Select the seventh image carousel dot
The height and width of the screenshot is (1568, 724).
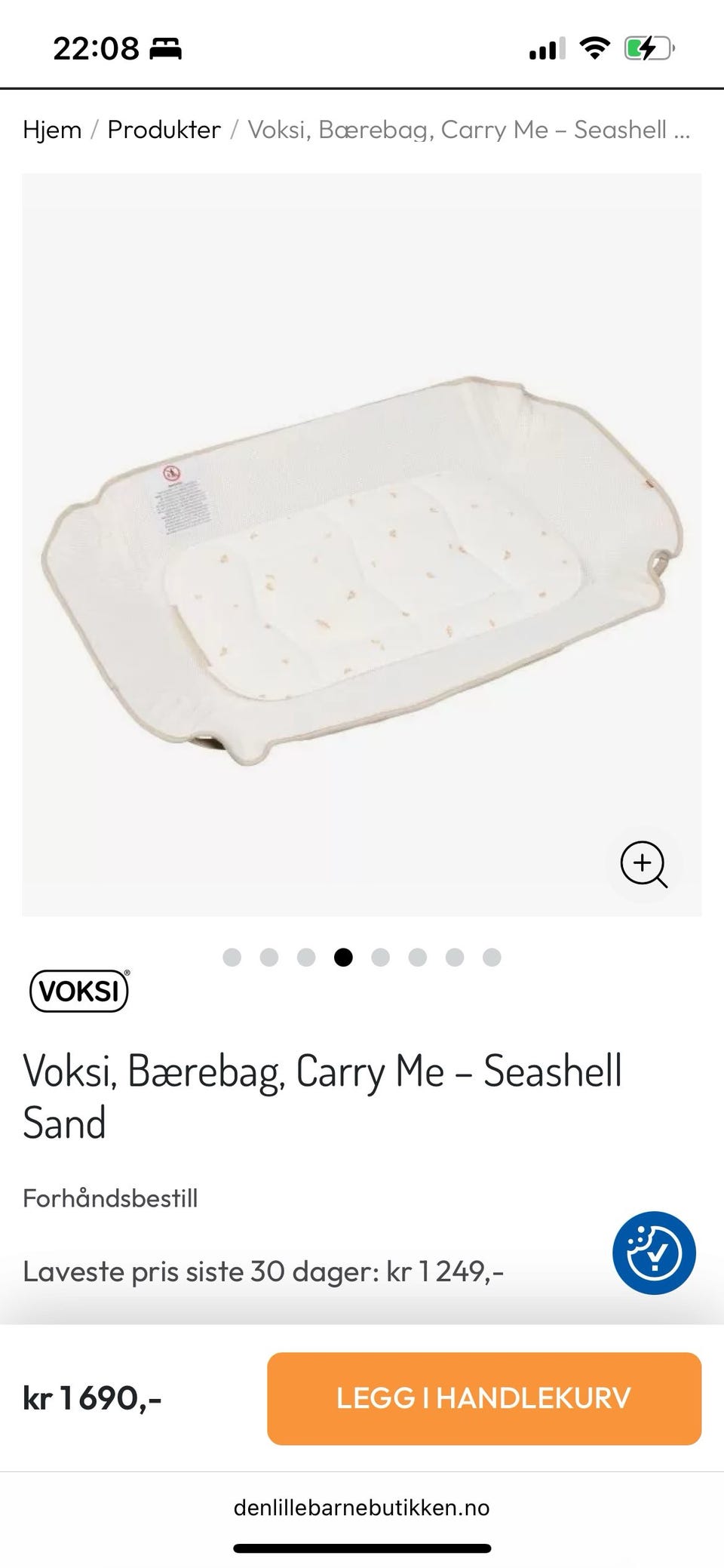click(x=455, y=958)
